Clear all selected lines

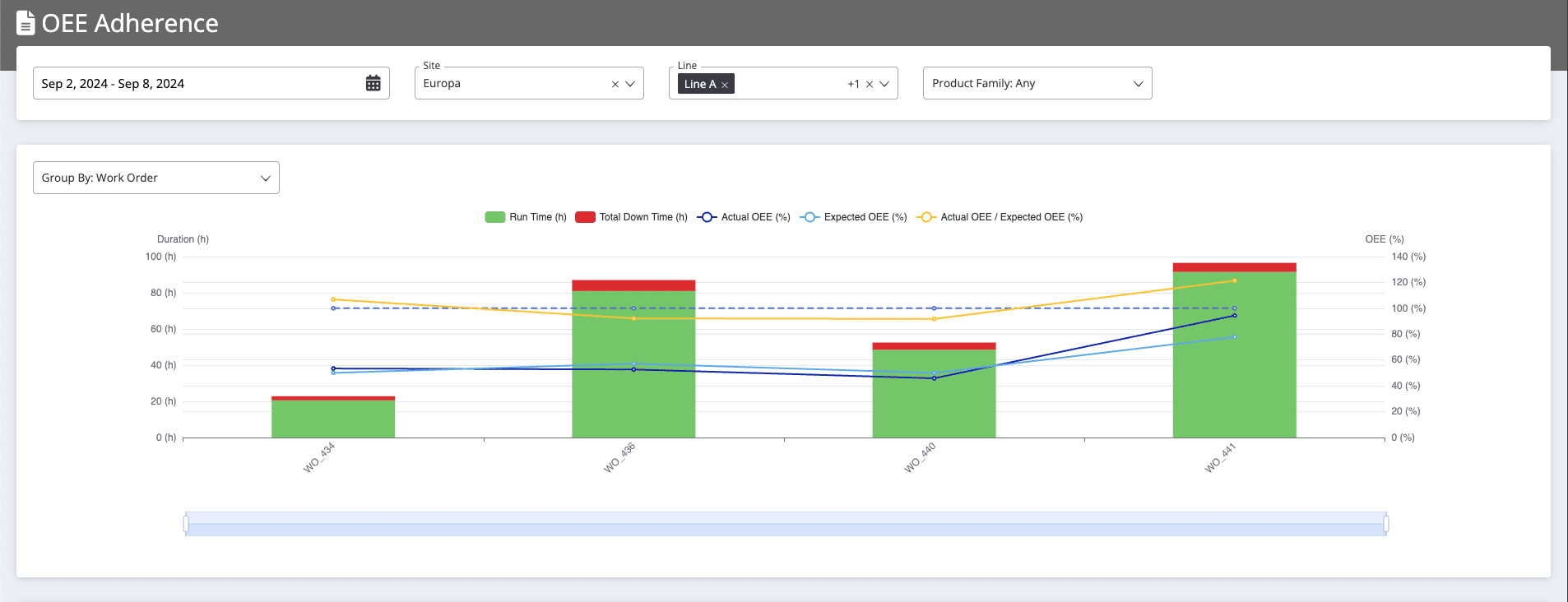[869, 84]
